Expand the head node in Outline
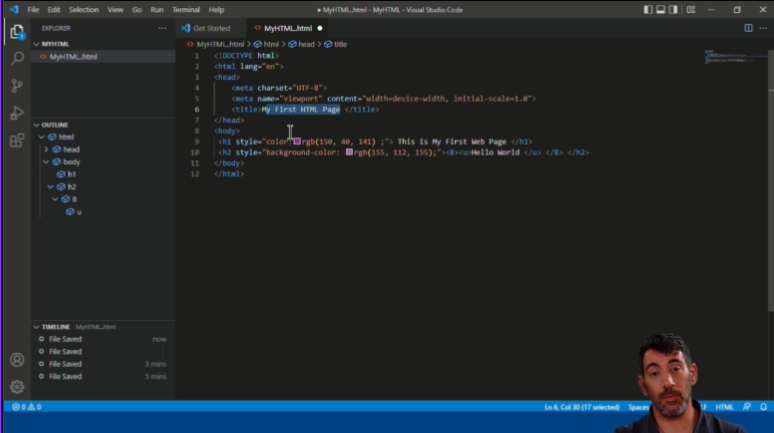The image size is (774, 433). (46, 149)
